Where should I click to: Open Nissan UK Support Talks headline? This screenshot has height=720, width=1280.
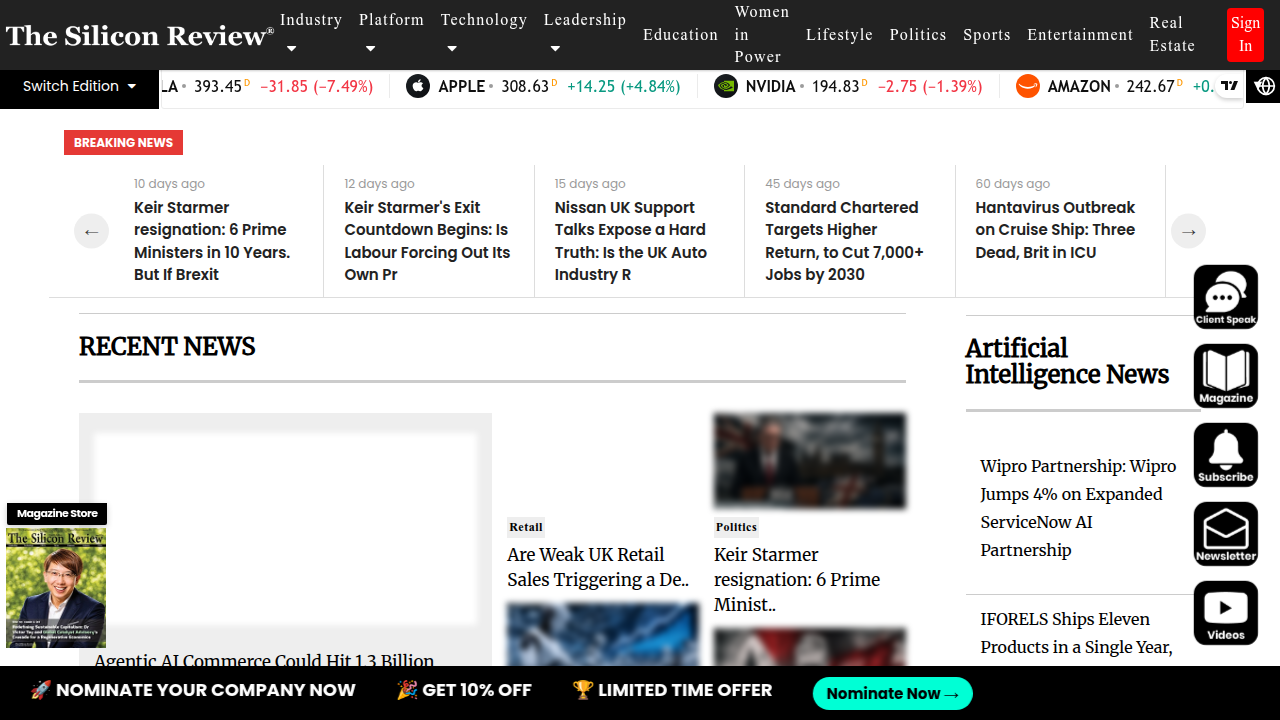[631, 241]
